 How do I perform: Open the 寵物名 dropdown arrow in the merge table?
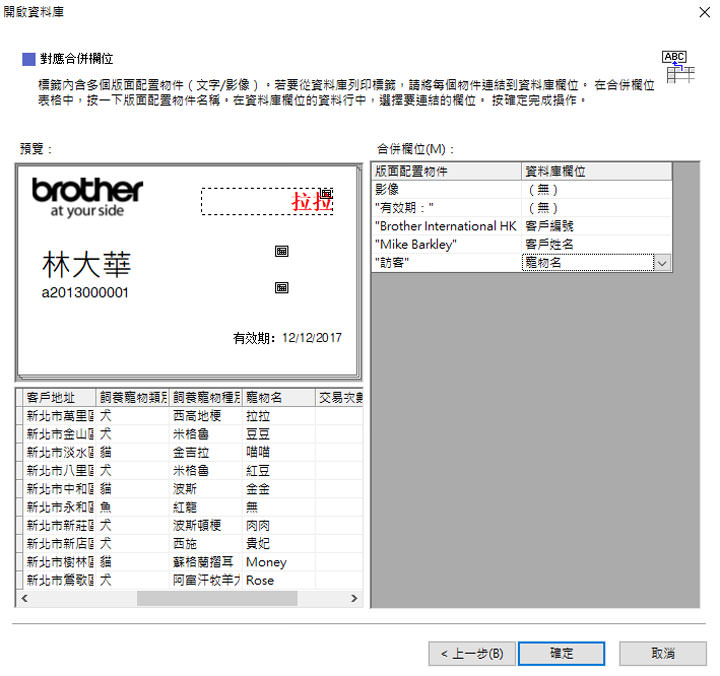pyautogui.click(x=662, y=263)
